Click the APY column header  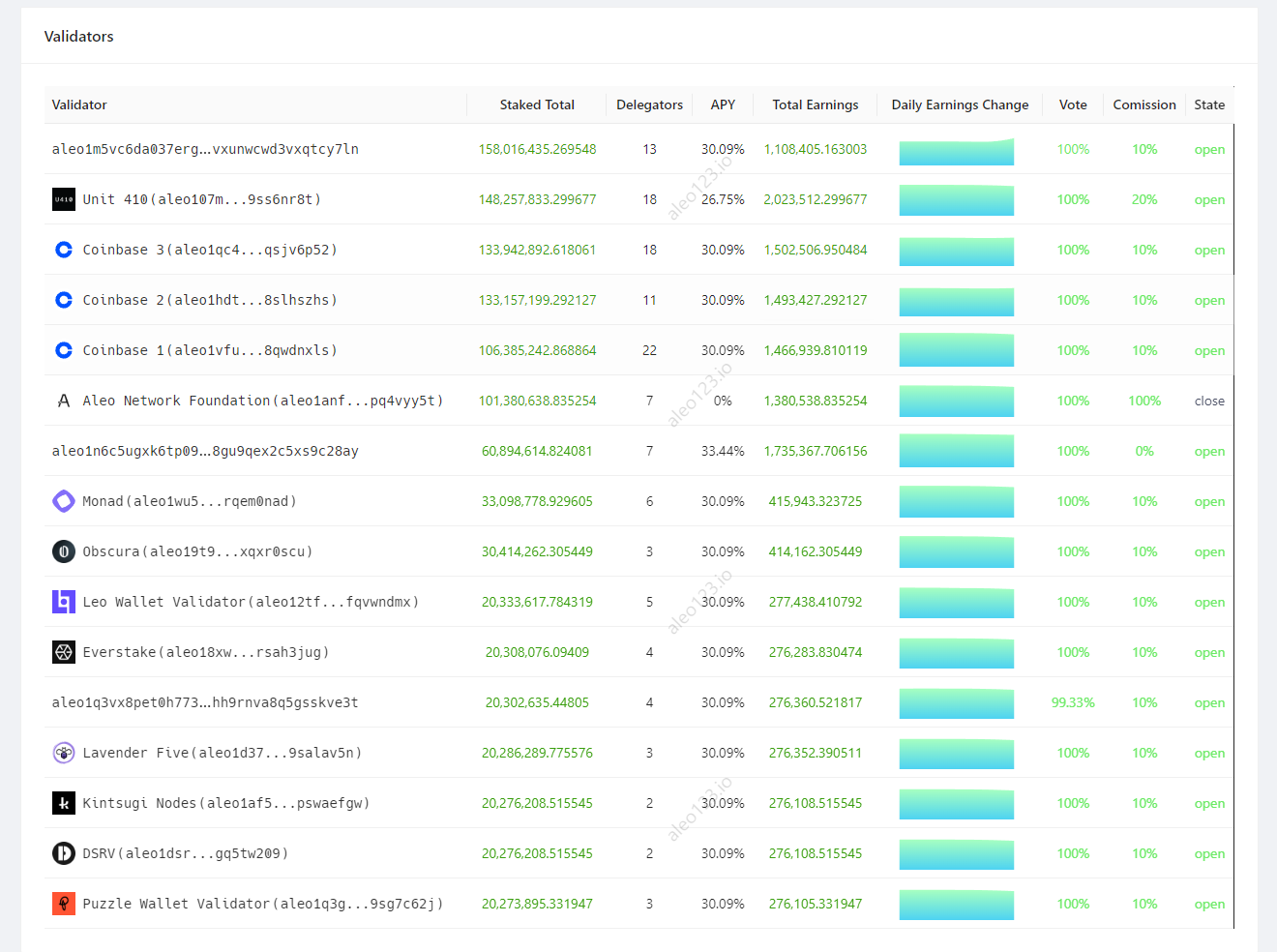click(x=723, y=104)
